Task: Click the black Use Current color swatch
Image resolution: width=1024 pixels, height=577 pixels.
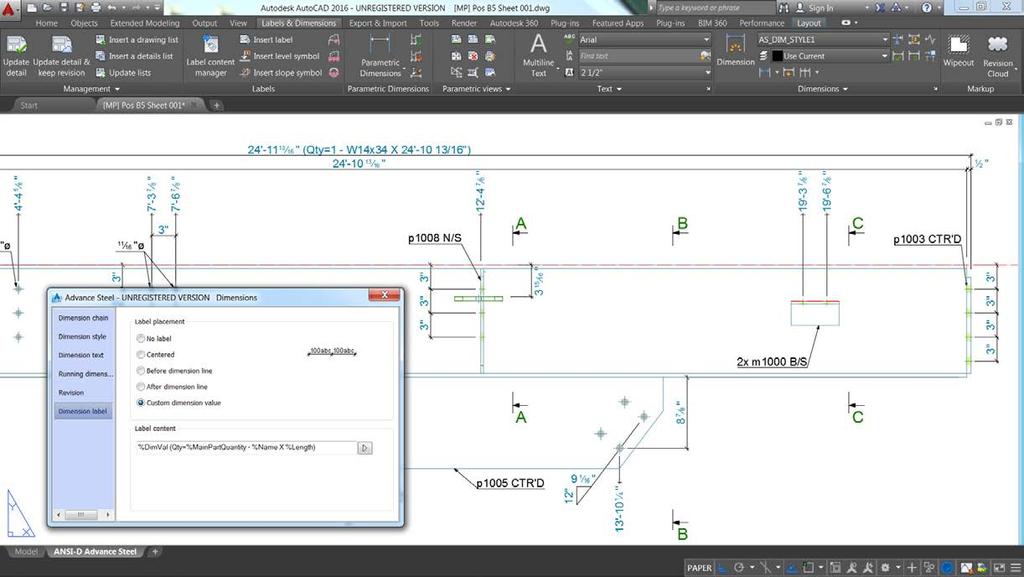Action: click(x=777, y=56)
